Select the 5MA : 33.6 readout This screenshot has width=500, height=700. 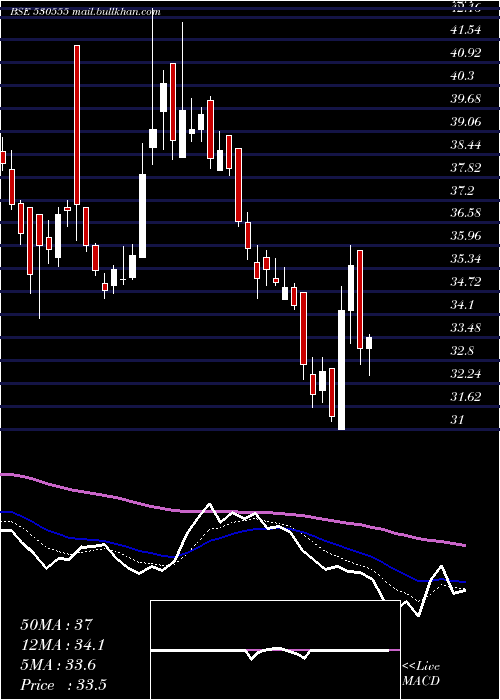[58, 665]
